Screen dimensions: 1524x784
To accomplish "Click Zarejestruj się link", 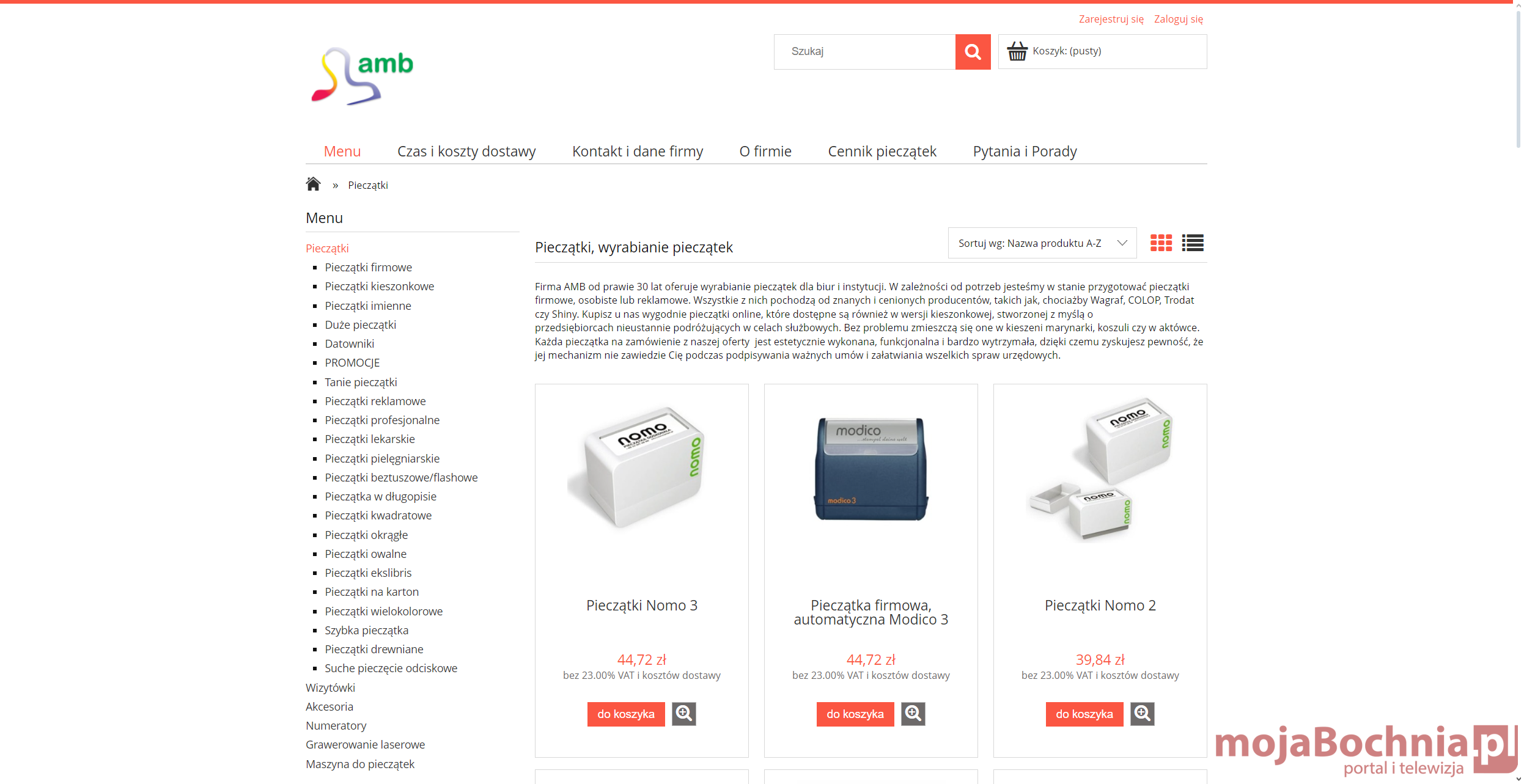I will click(x=1111, y=20).
